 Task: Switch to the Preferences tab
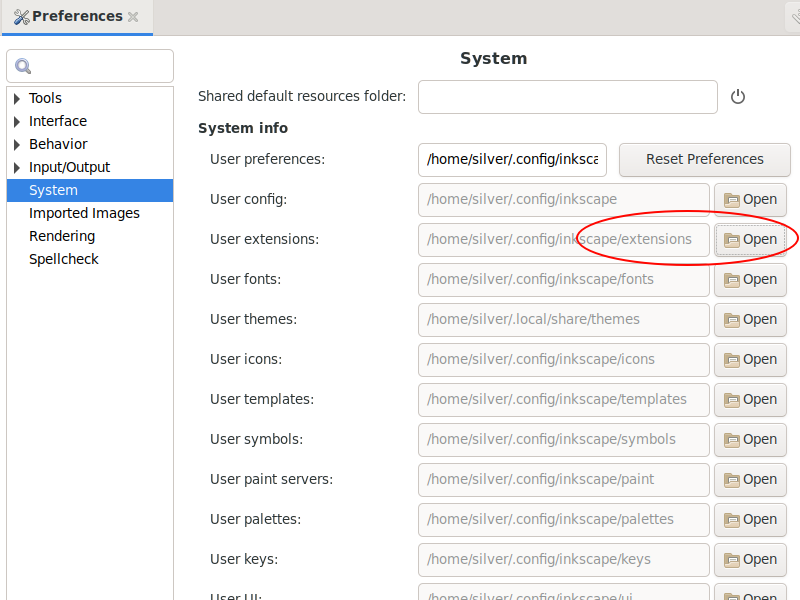pos(77,17)
